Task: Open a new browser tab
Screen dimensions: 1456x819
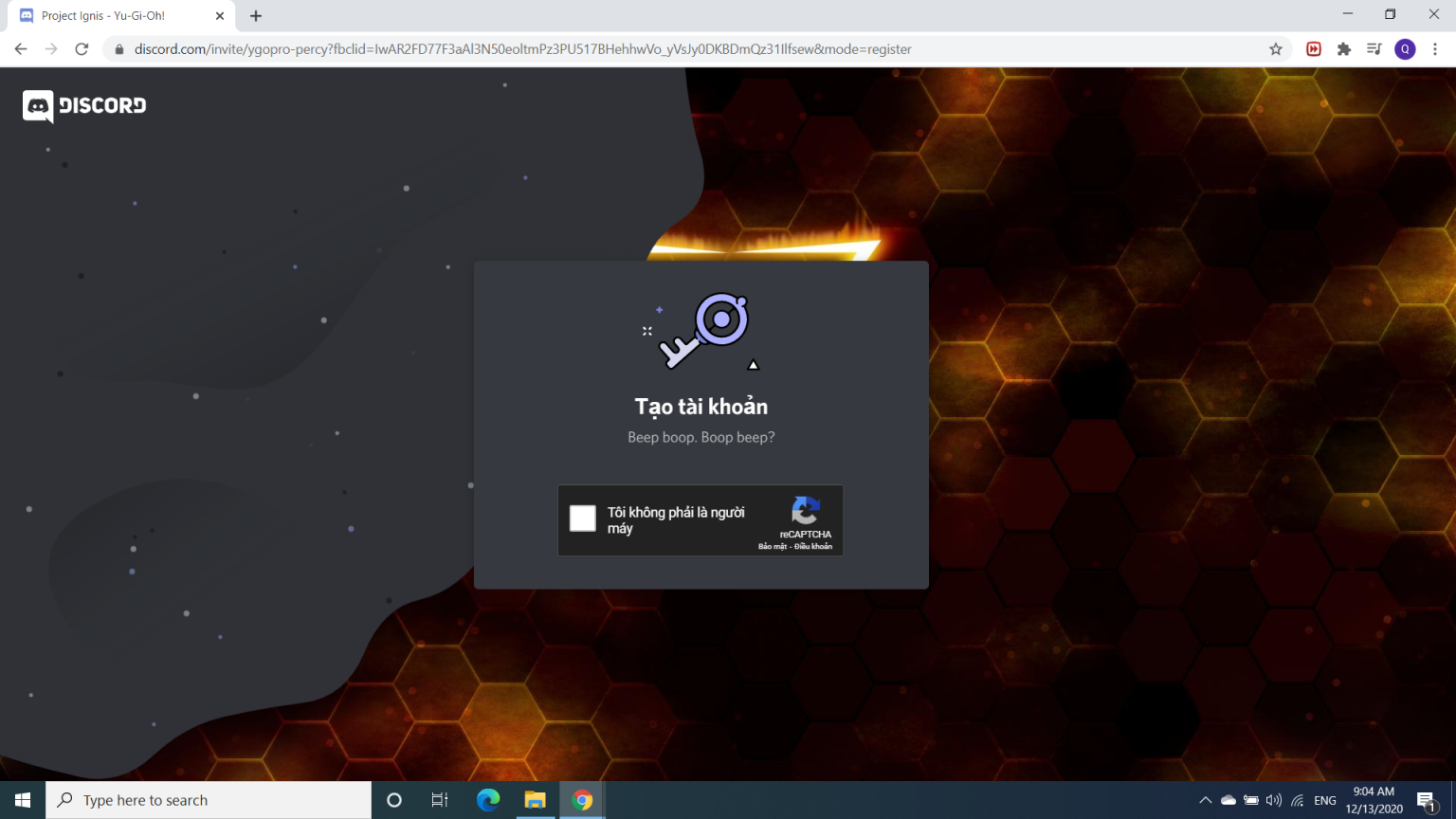Action: (256, 16)
